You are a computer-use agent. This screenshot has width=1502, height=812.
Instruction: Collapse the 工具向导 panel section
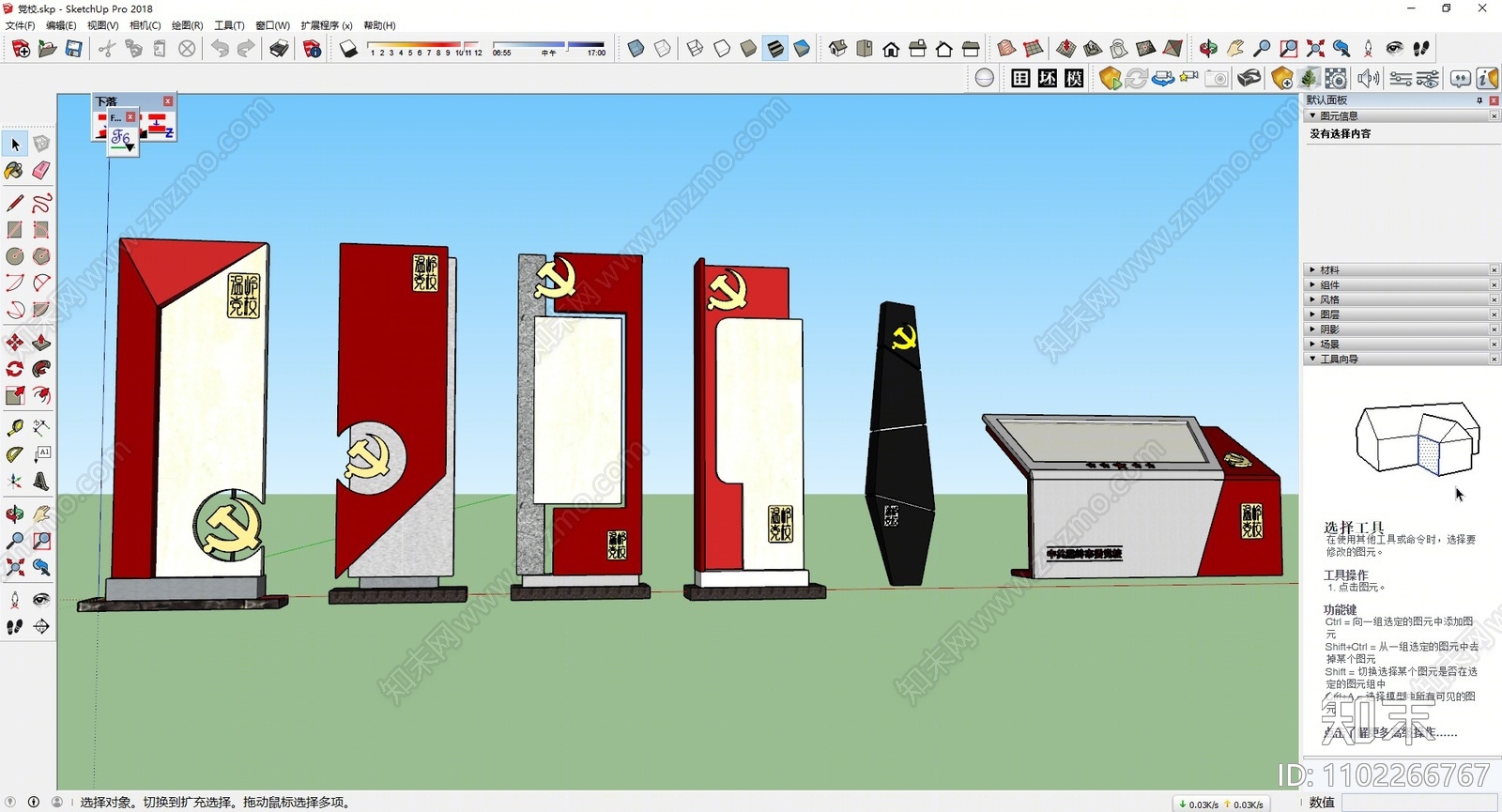[1312, 359]
